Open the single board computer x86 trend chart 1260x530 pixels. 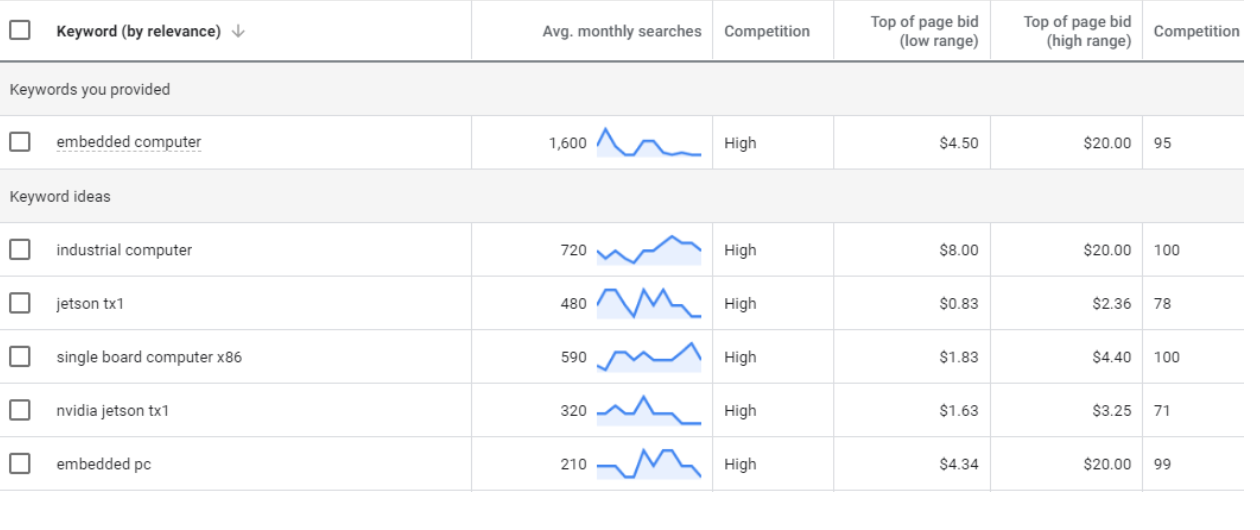(649, 357)
